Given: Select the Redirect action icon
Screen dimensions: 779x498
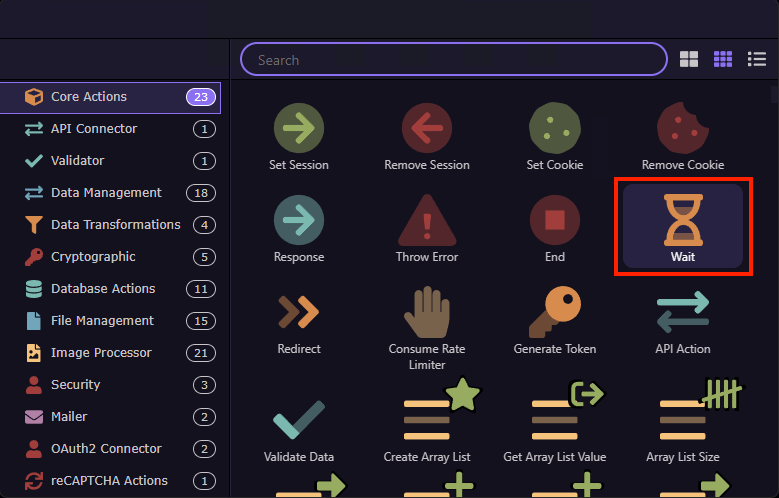Looking at the screenshot, I should [298, 312].
